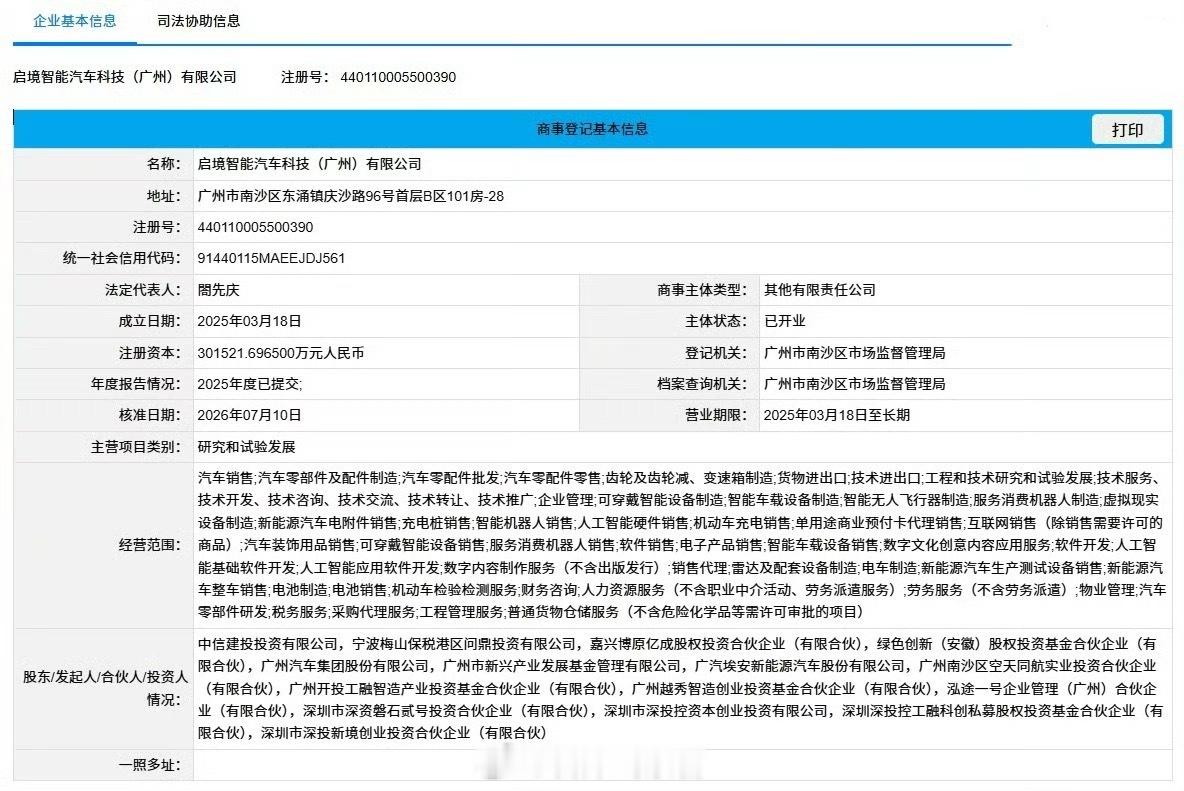This screenshot has width=1184, height=791.
Task: Select credit code 91440115MAEEJDJ561
Action: [271, 258]
